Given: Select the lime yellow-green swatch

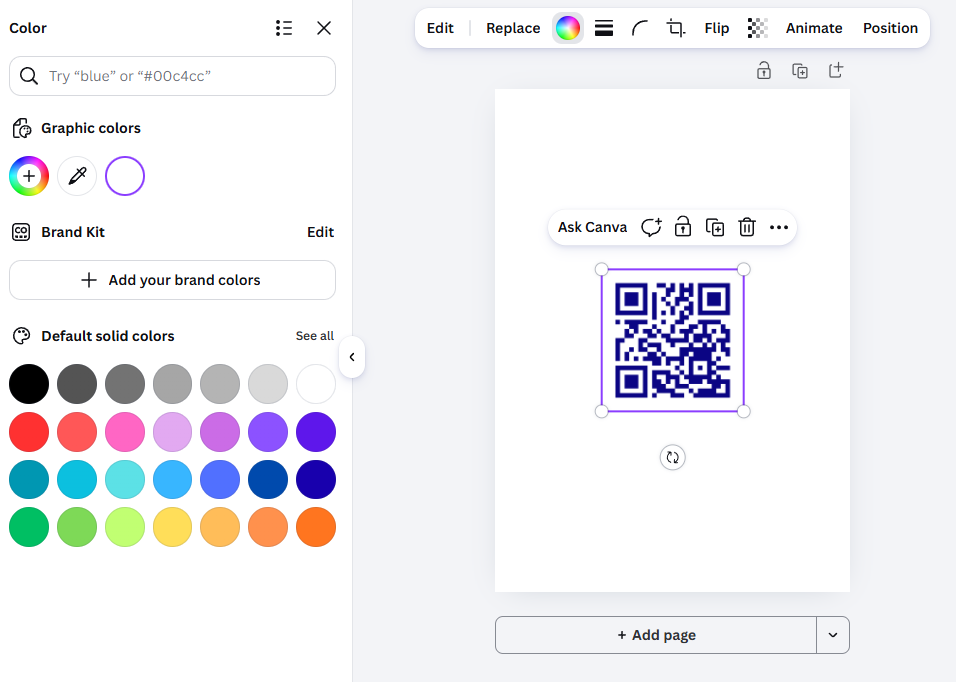Looking at the screenshot, I should [125, 527].
